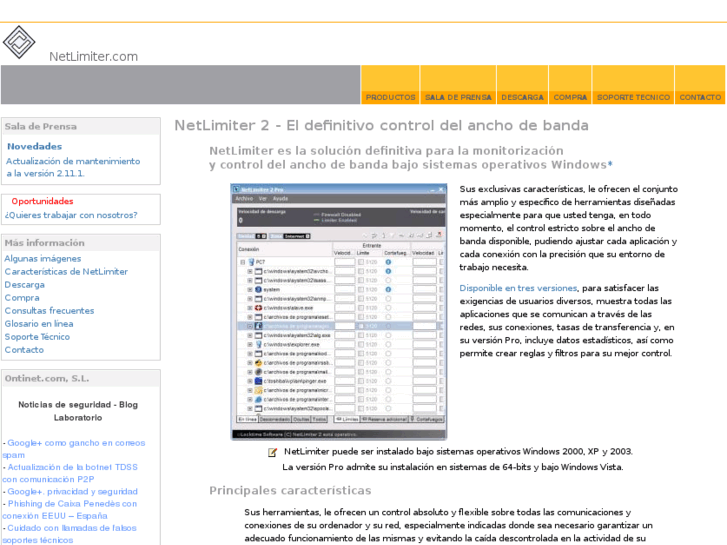Follow the 'Disponible en tres versiones' link
727x545 pixels.
[x=518, y=288]
